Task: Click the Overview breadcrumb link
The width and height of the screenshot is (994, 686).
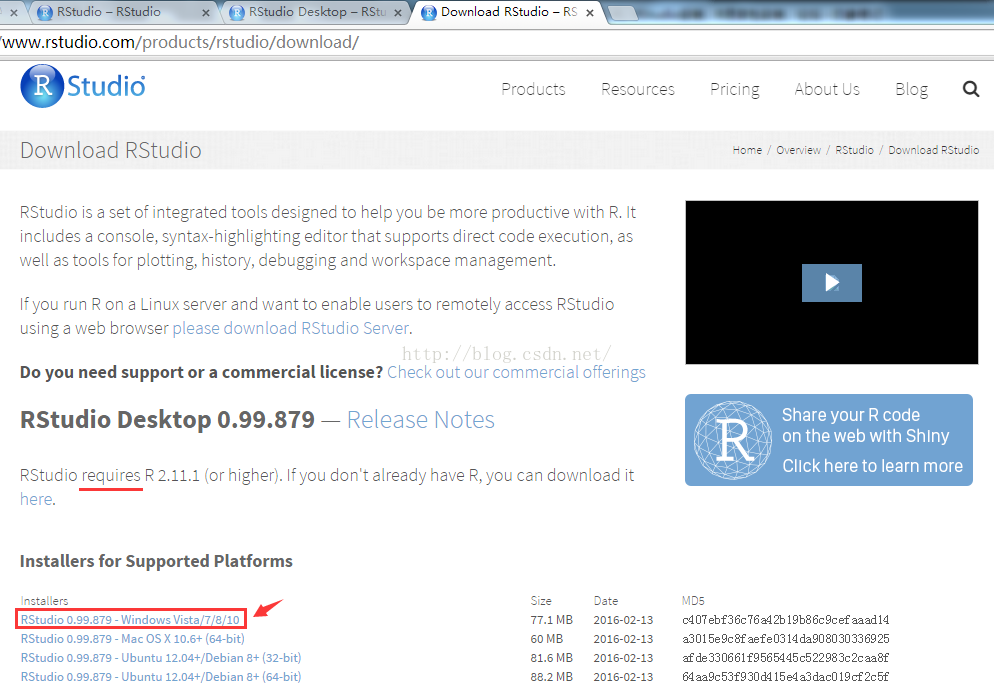Action: (798, 150)
